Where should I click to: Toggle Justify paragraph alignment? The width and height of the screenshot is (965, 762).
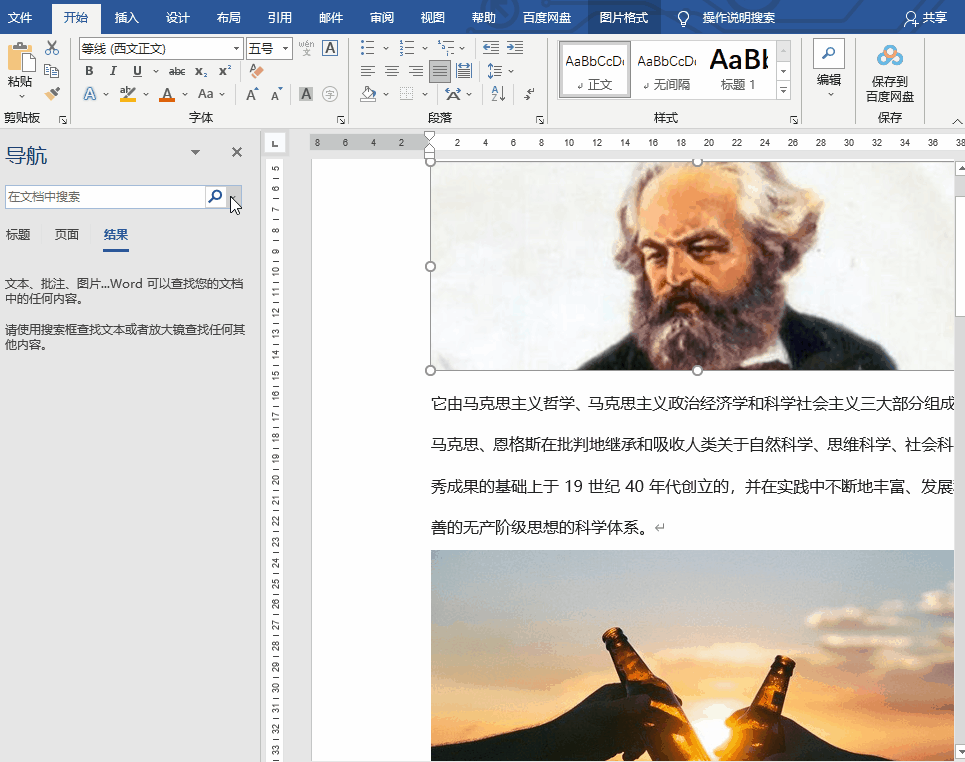tap(439, 71)
